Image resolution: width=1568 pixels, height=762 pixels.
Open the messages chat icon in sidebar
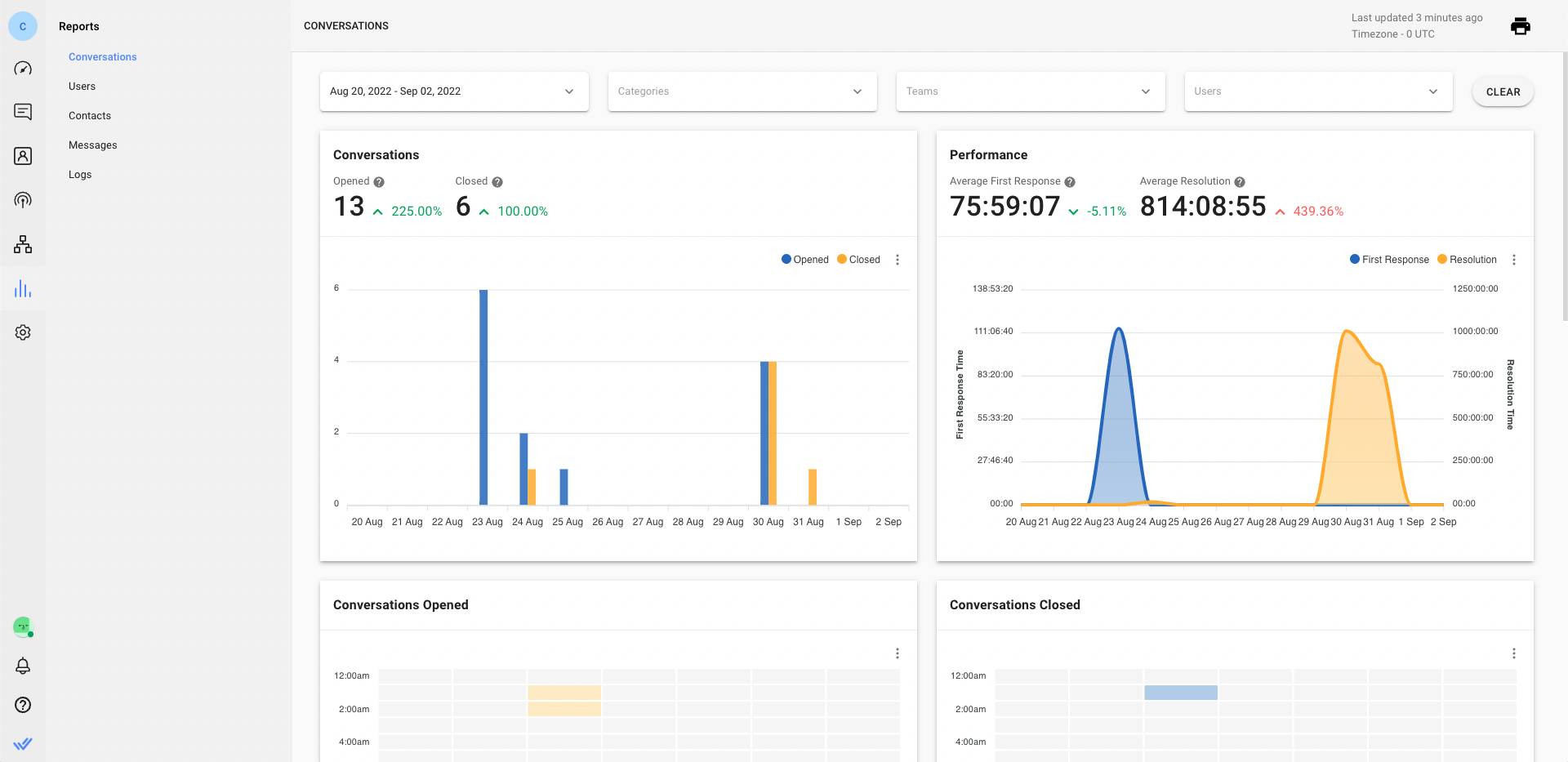(x=23, y=112)
